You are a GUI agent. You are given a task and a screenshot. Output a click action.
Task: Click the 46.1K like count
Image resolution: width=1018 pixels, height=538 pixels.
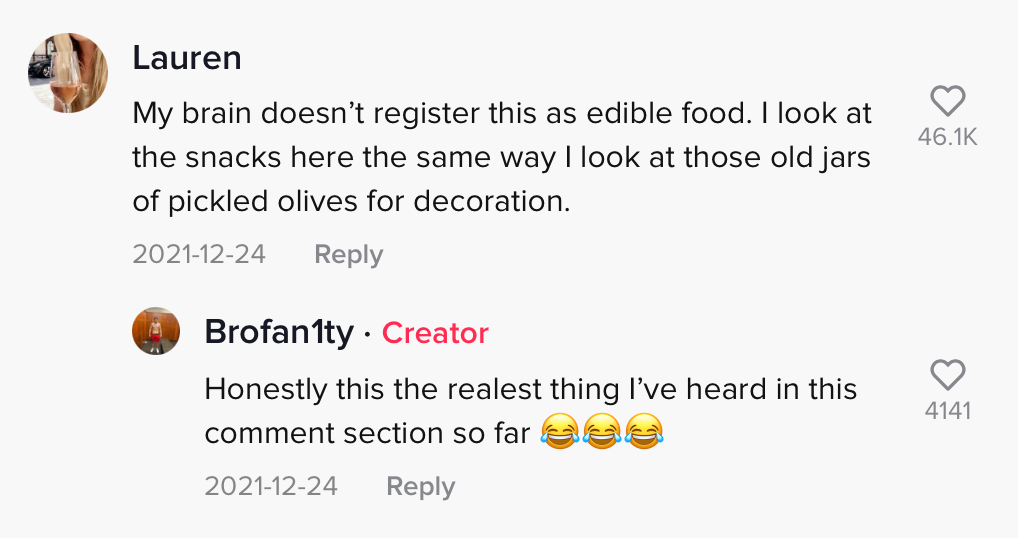pos(948,137)
